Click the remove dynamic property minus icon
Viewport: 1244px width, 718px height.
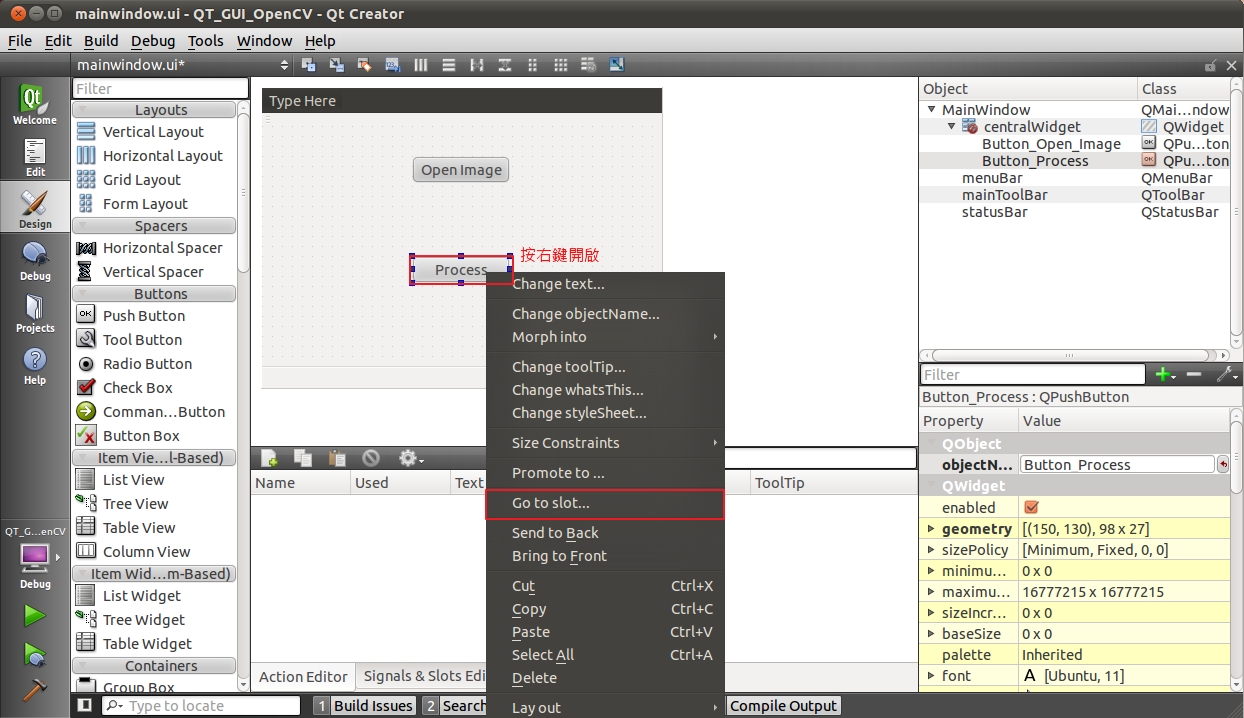click(1193, 375)
